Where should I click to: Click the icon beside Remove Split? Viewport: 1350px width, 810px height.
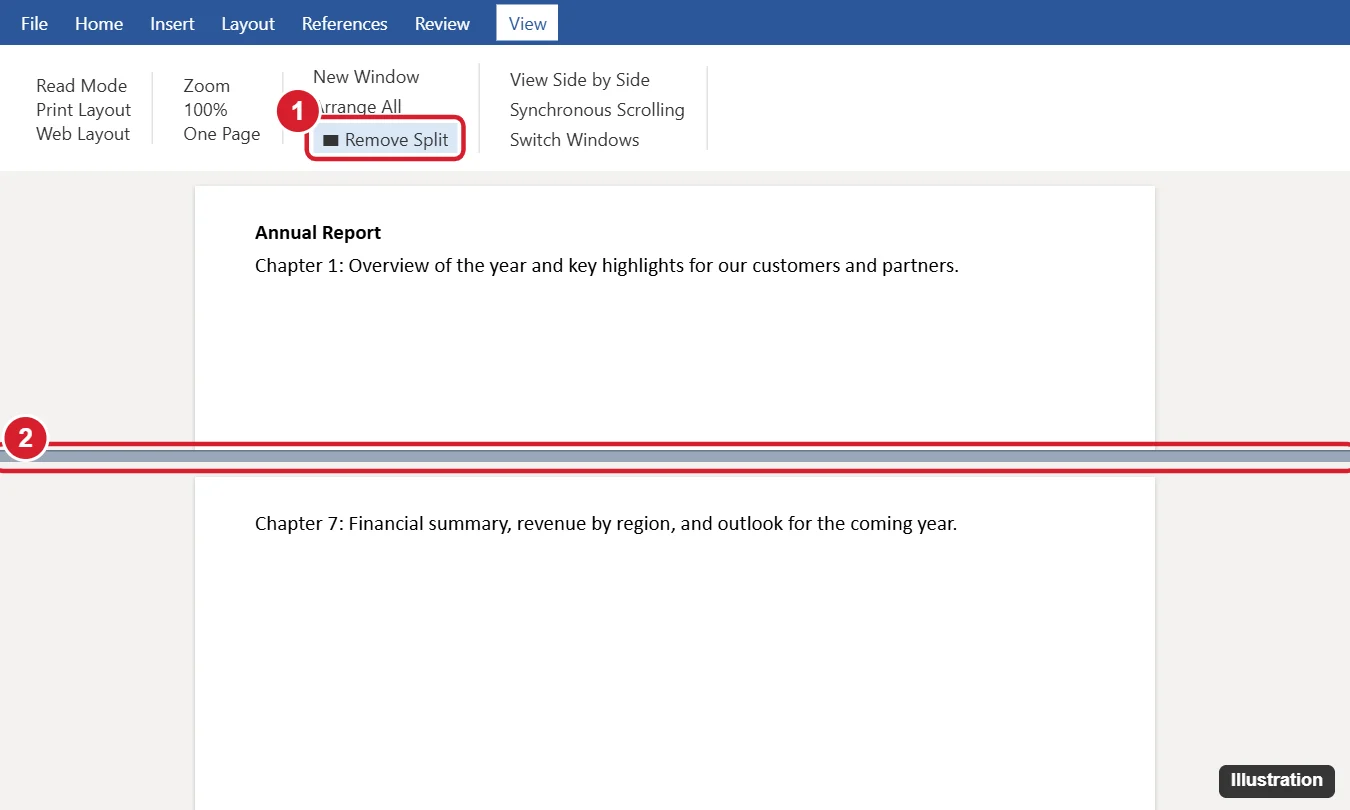[331, 141]
